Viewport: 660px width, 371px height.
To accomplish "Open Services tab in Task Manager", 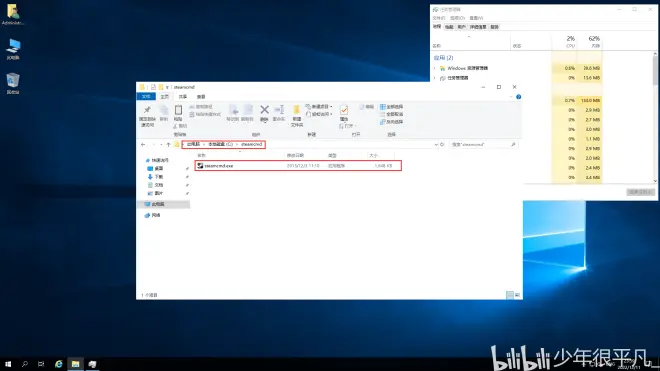I will [494, 27].
